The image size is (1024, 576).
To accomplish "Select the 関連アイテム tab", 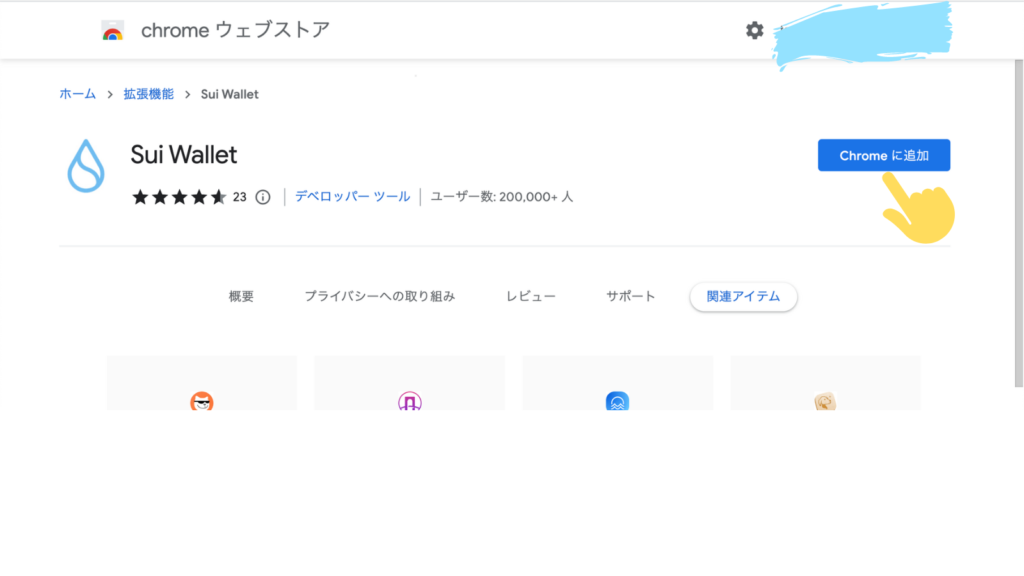I will coord(743,296).
